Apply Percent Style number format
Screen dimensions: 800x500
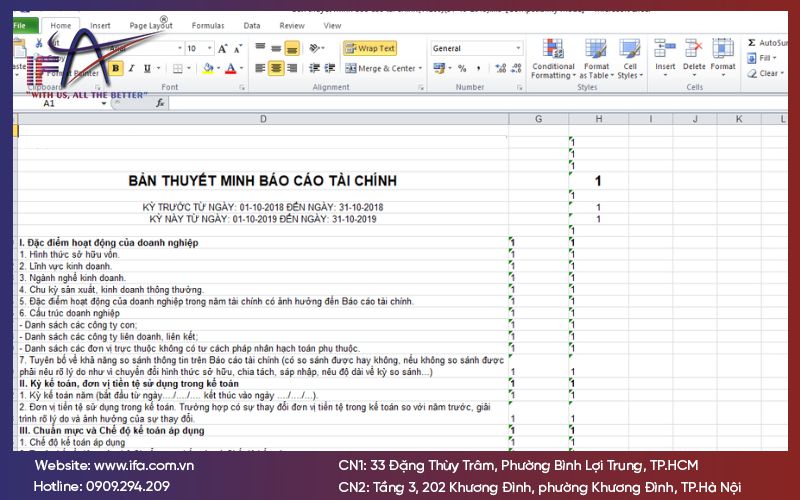point(462,68)
